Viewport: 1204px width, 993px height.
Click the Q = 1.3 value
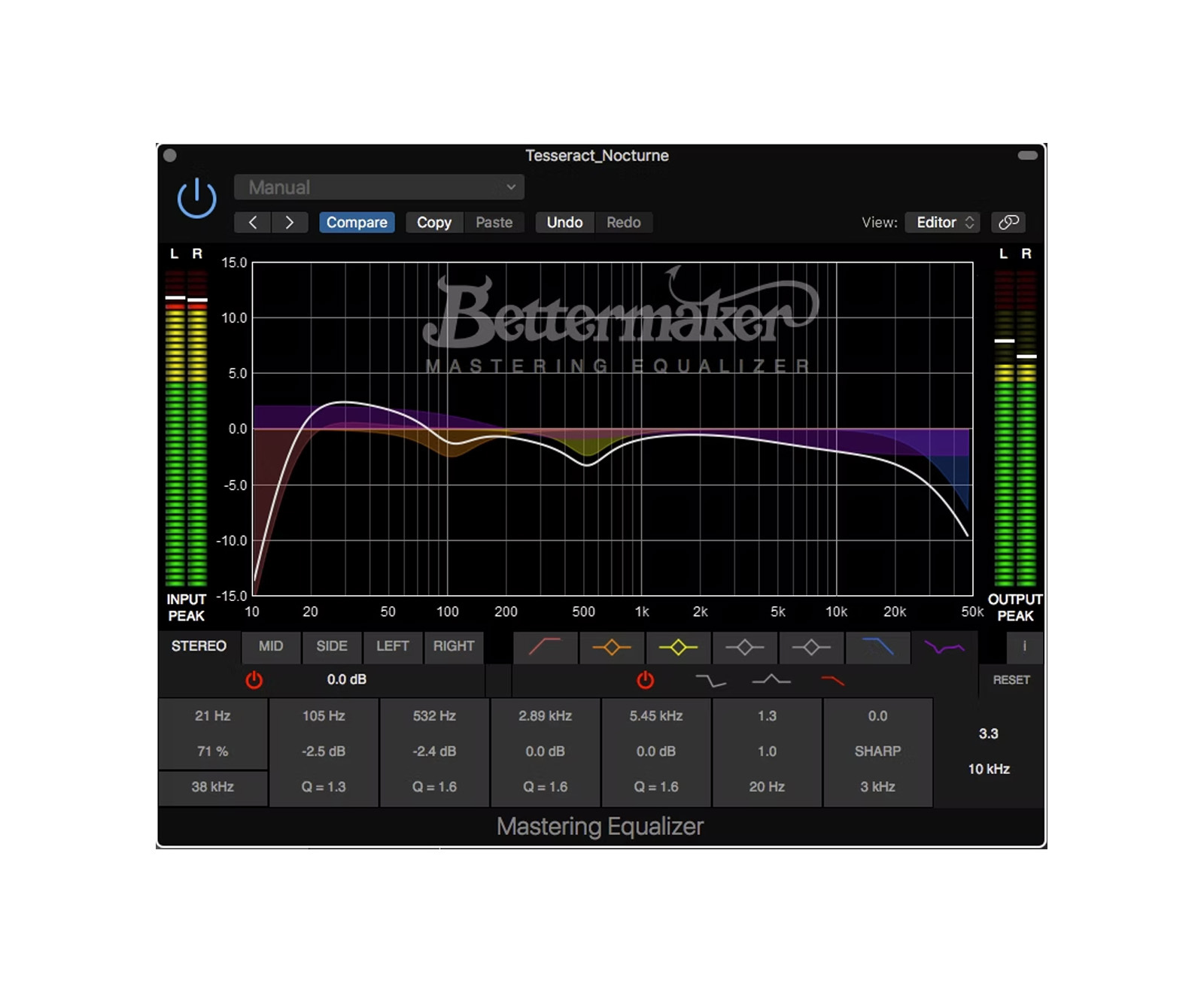324,787
